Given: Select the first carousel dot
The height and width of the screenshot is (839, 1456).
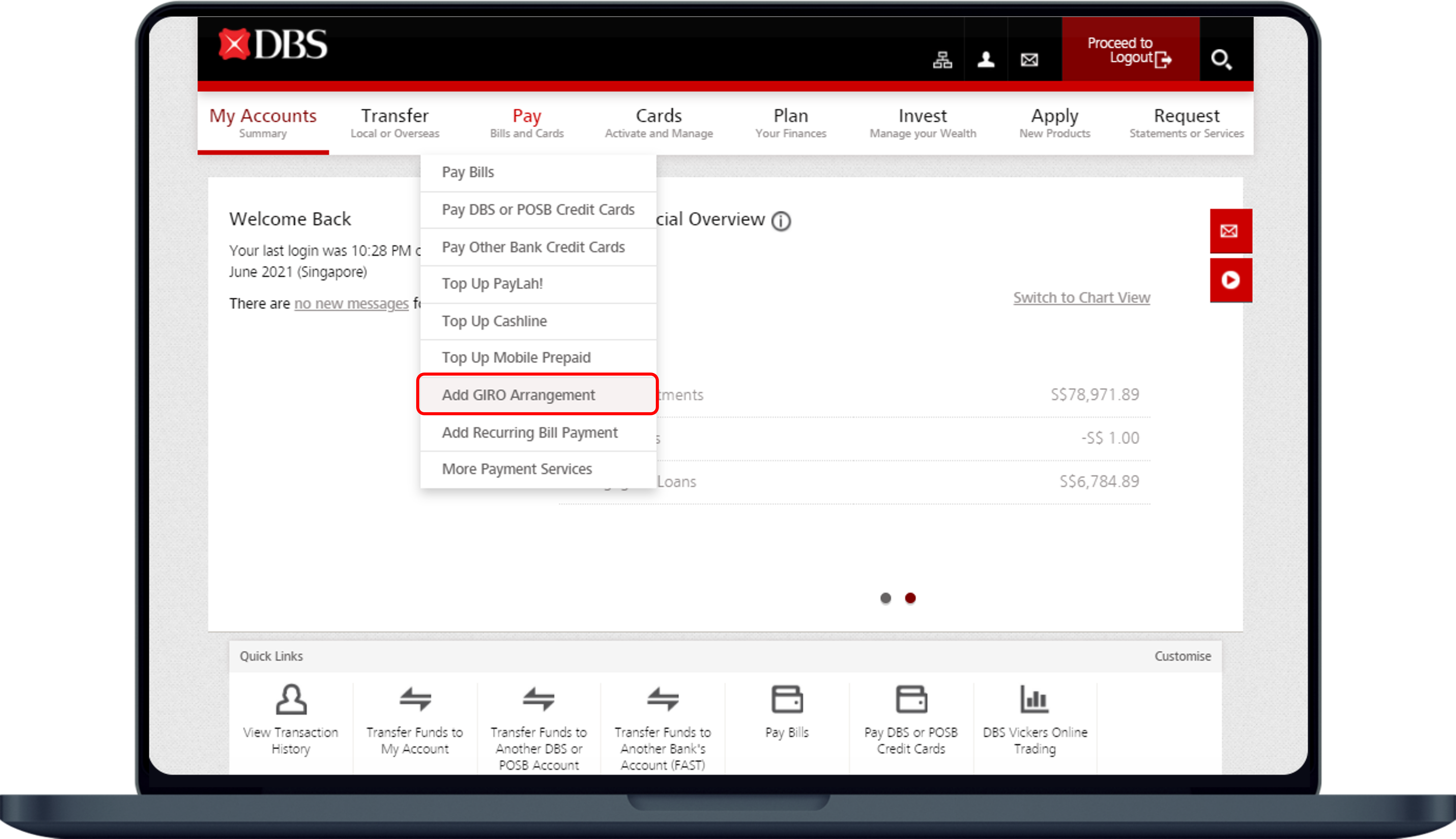Looking at the screenshot, I should [885, 598].
